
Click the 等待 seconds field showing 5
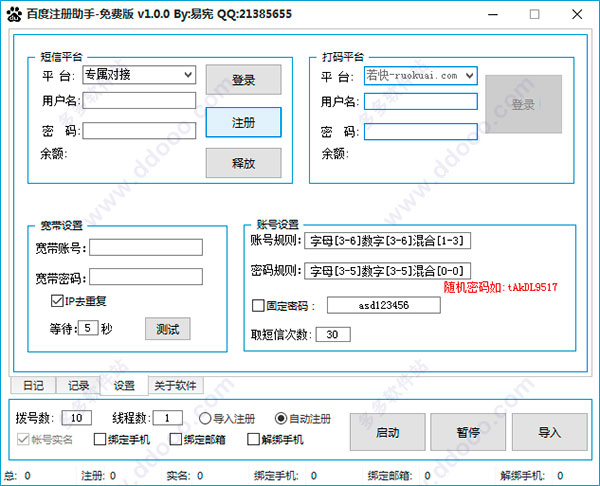point(88,328)
